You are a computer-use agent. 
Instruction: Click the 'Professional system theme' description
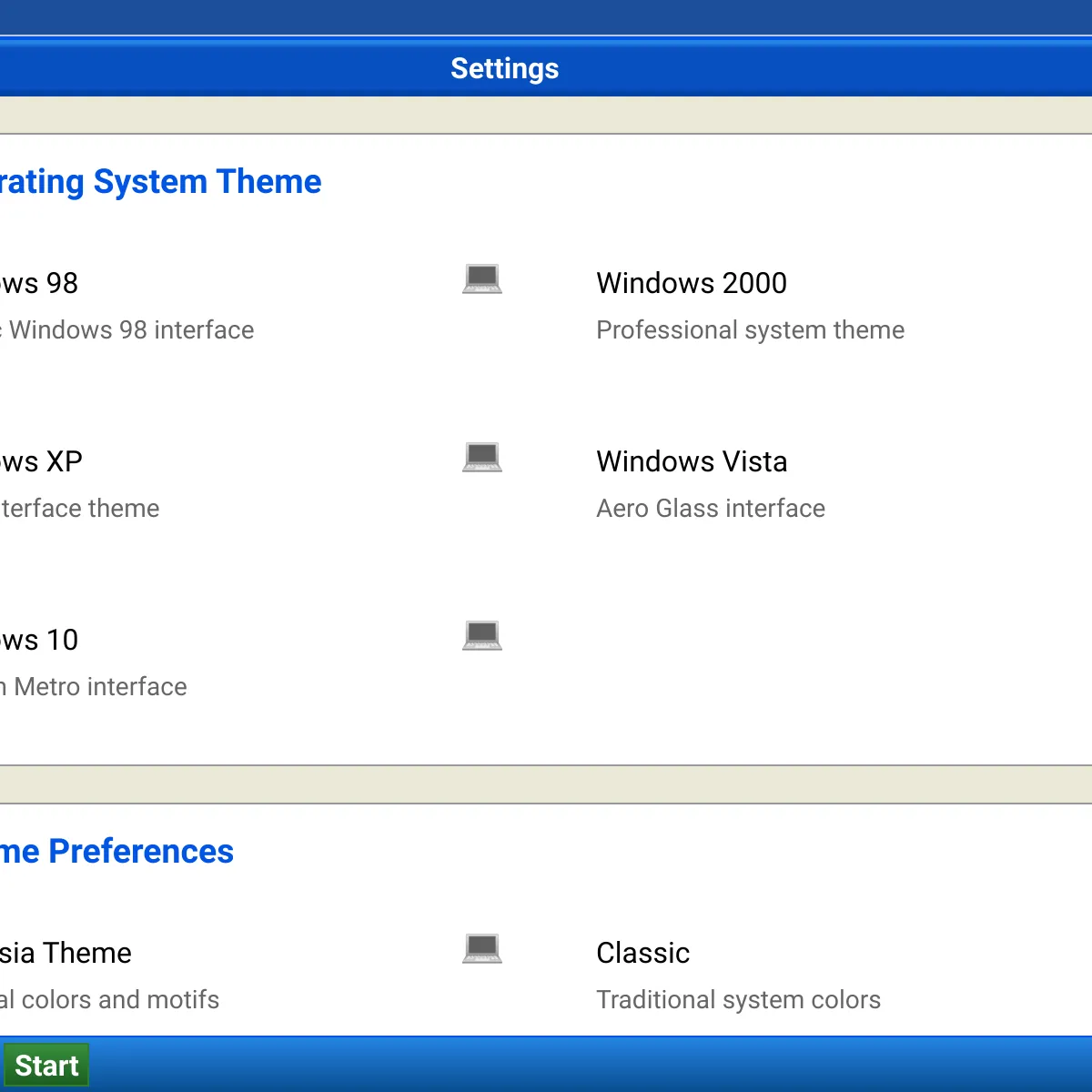coord(751,329)
